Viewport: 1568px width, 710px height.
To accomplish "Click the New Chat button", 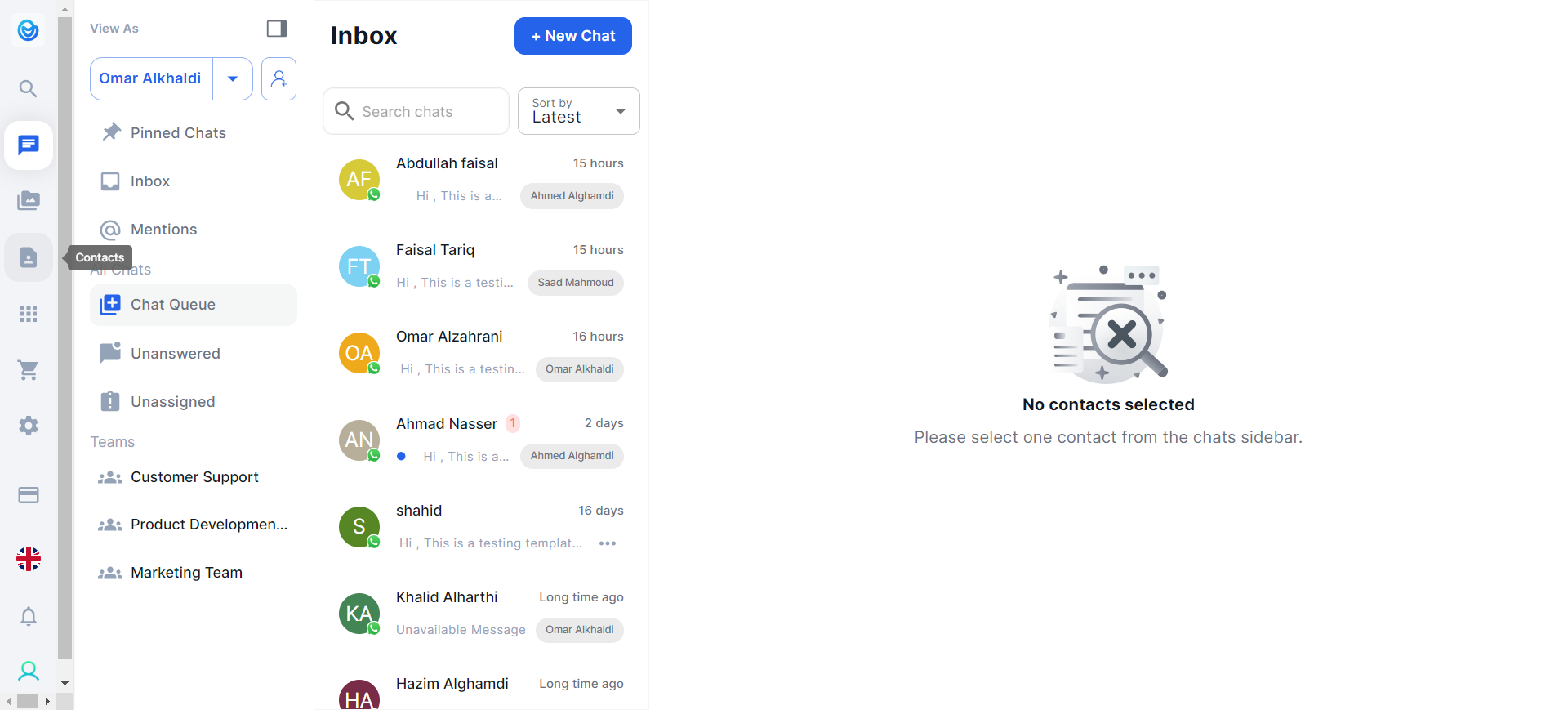I will 572,36.
